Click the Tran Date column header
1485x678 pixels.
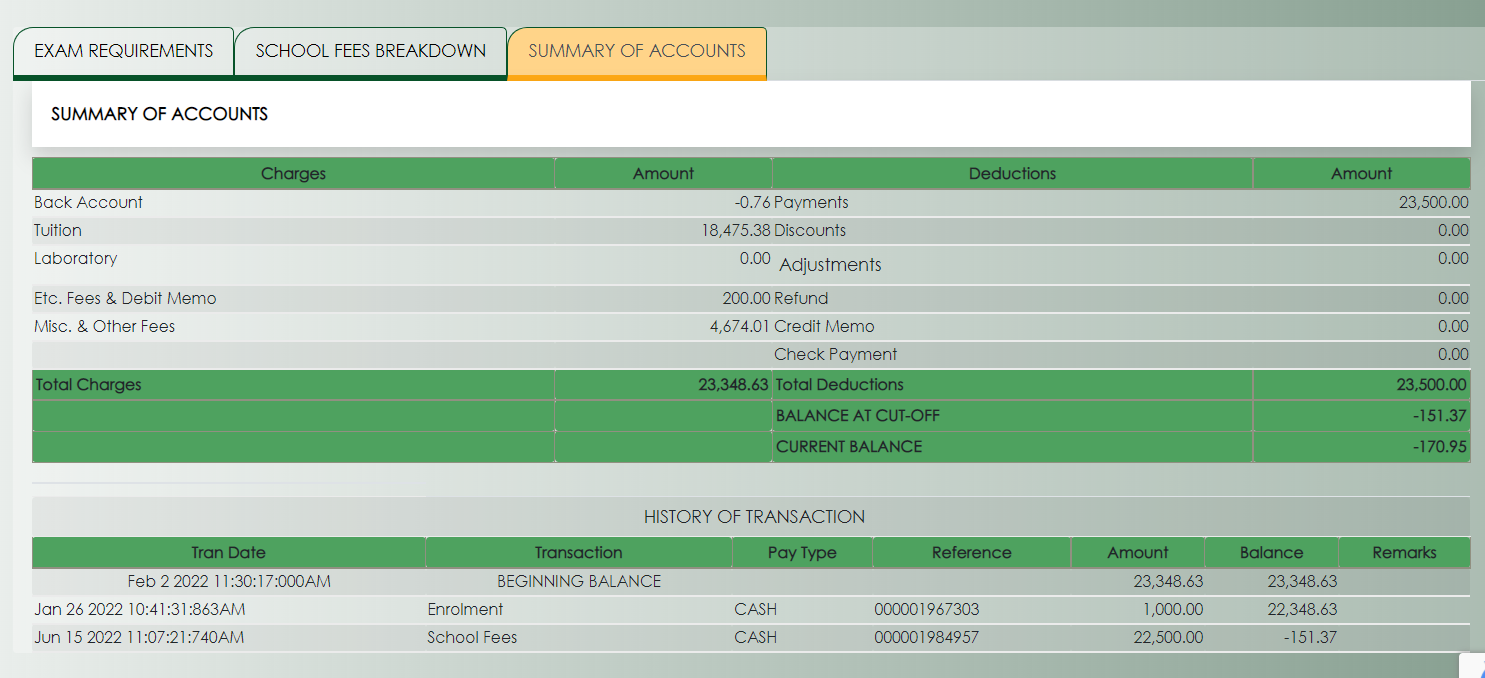coord(228,552)
